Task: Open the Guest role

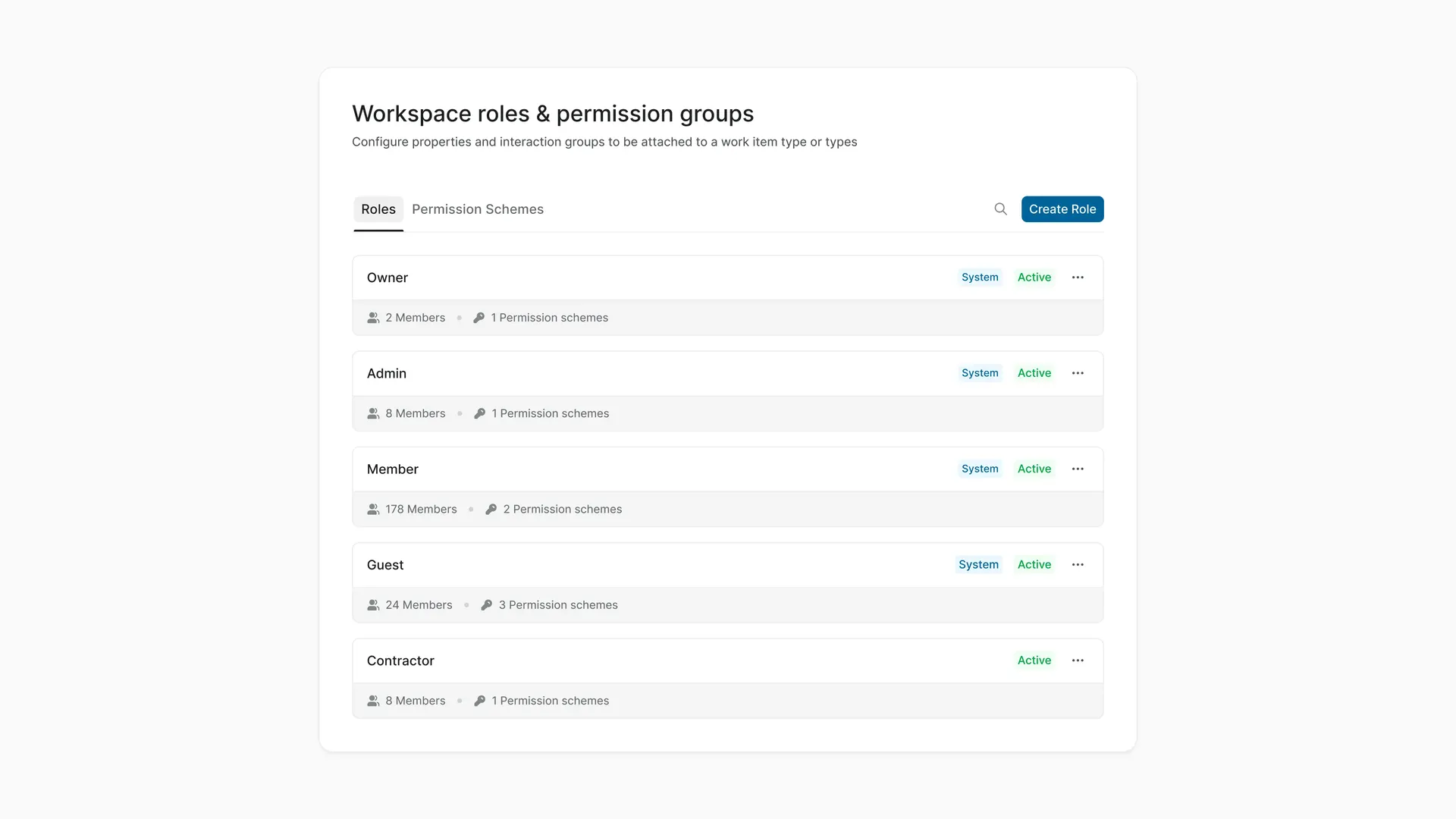Action: tap(385, 565)
